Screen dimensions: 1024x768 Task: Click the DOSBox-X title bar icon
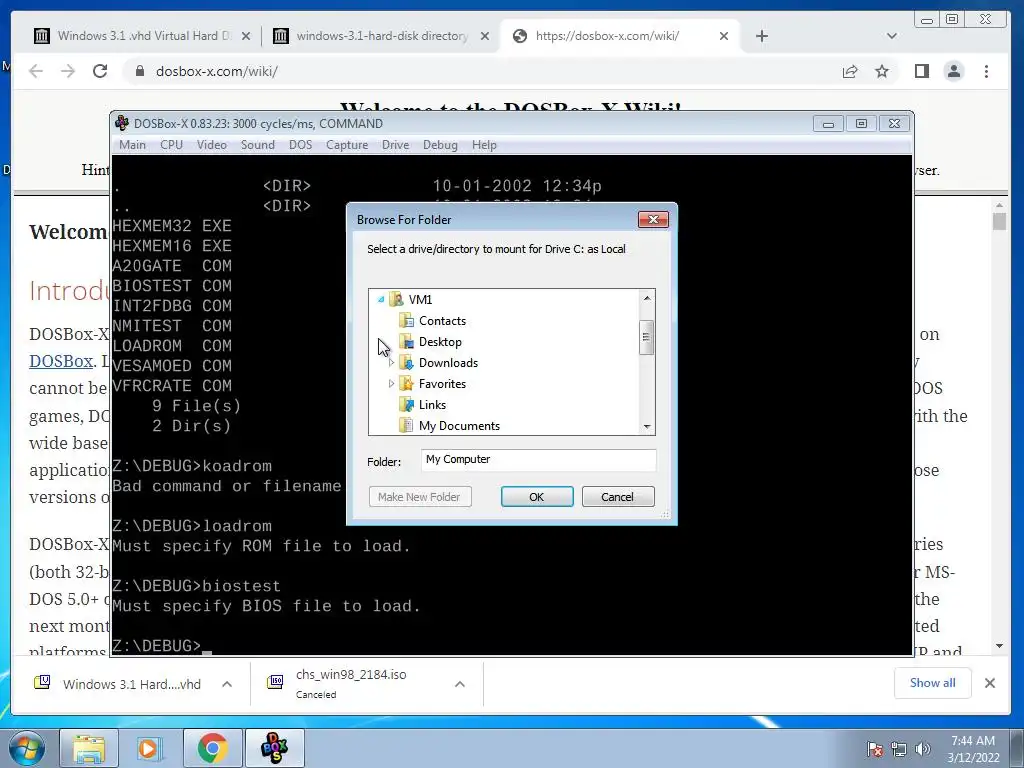[121, 123]
